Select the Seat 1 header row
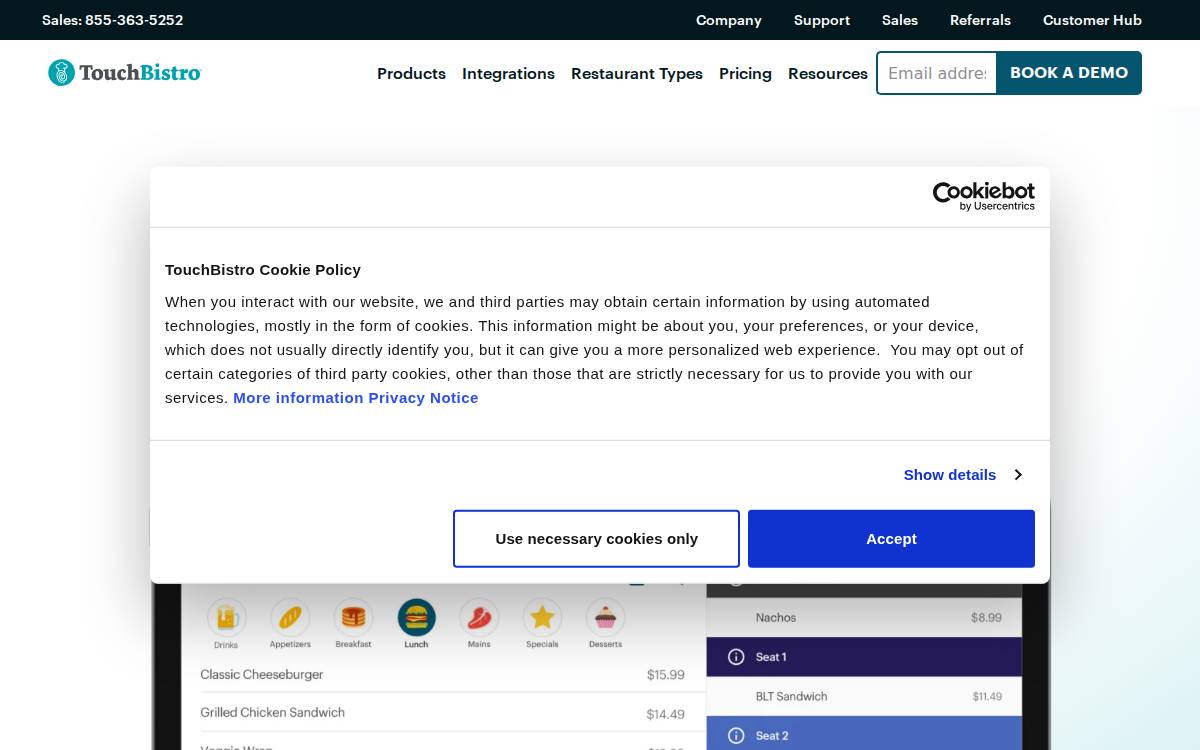The image size is (1200, 750). pyautogui.click(x=864, y=657)
